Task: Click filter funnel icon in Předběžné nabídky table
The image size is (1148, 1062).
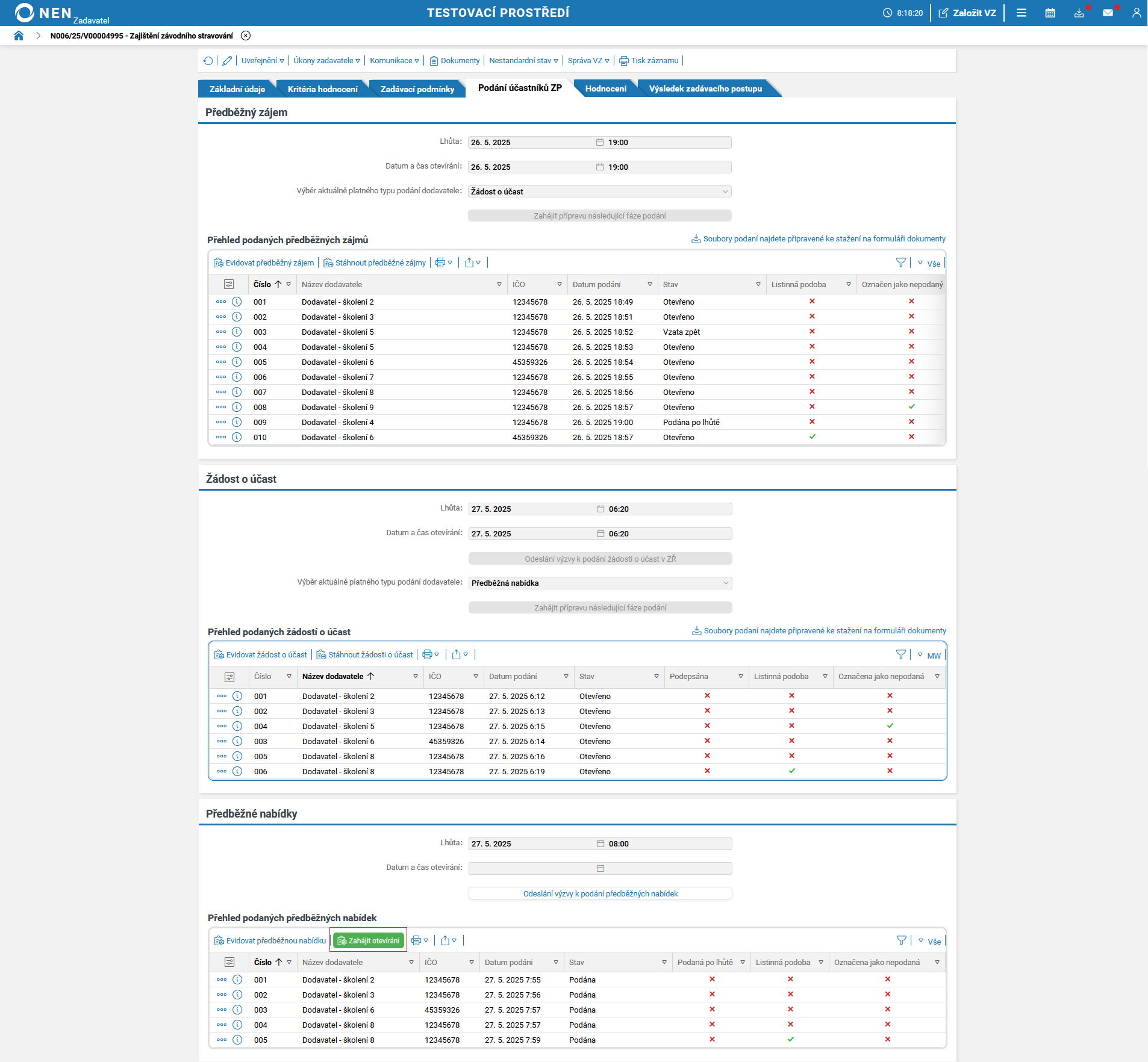Action: (901, 940)
